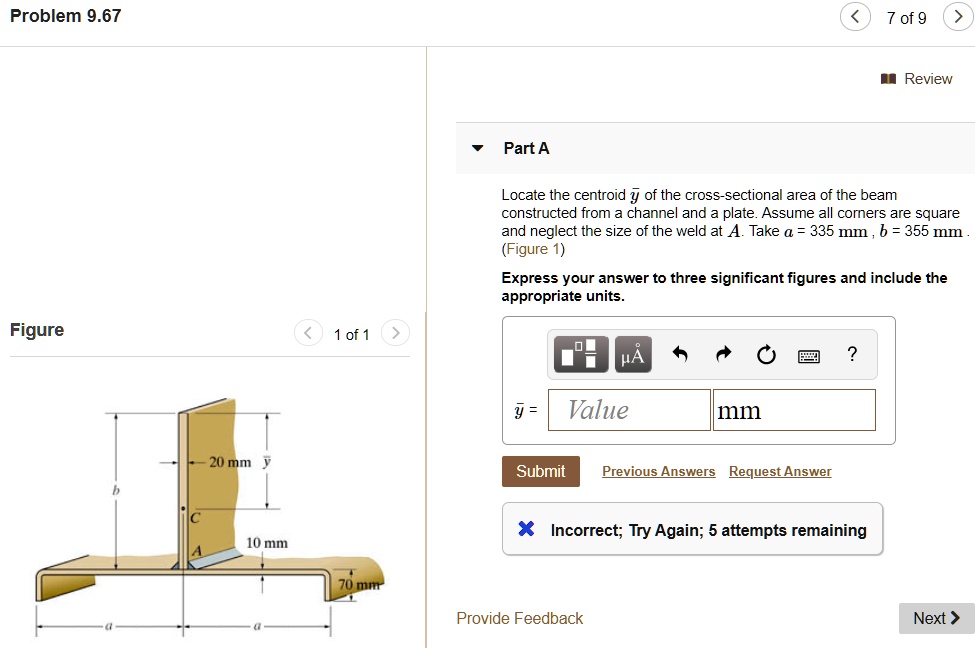Redo answer edit arrow
Screen dimensions: 975x648
[x=723, y=354]
